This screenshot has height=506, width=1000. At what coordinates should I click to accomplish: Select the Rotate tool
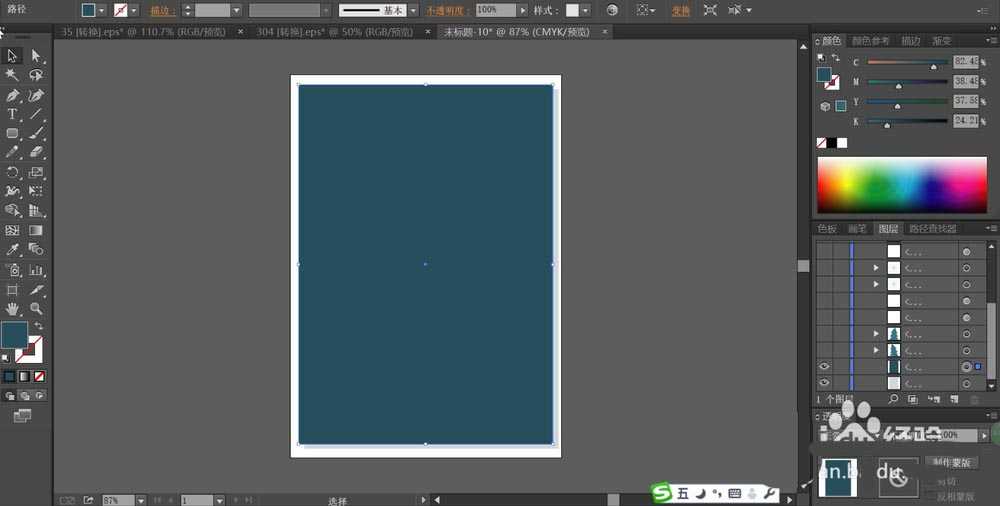(13, 172)
